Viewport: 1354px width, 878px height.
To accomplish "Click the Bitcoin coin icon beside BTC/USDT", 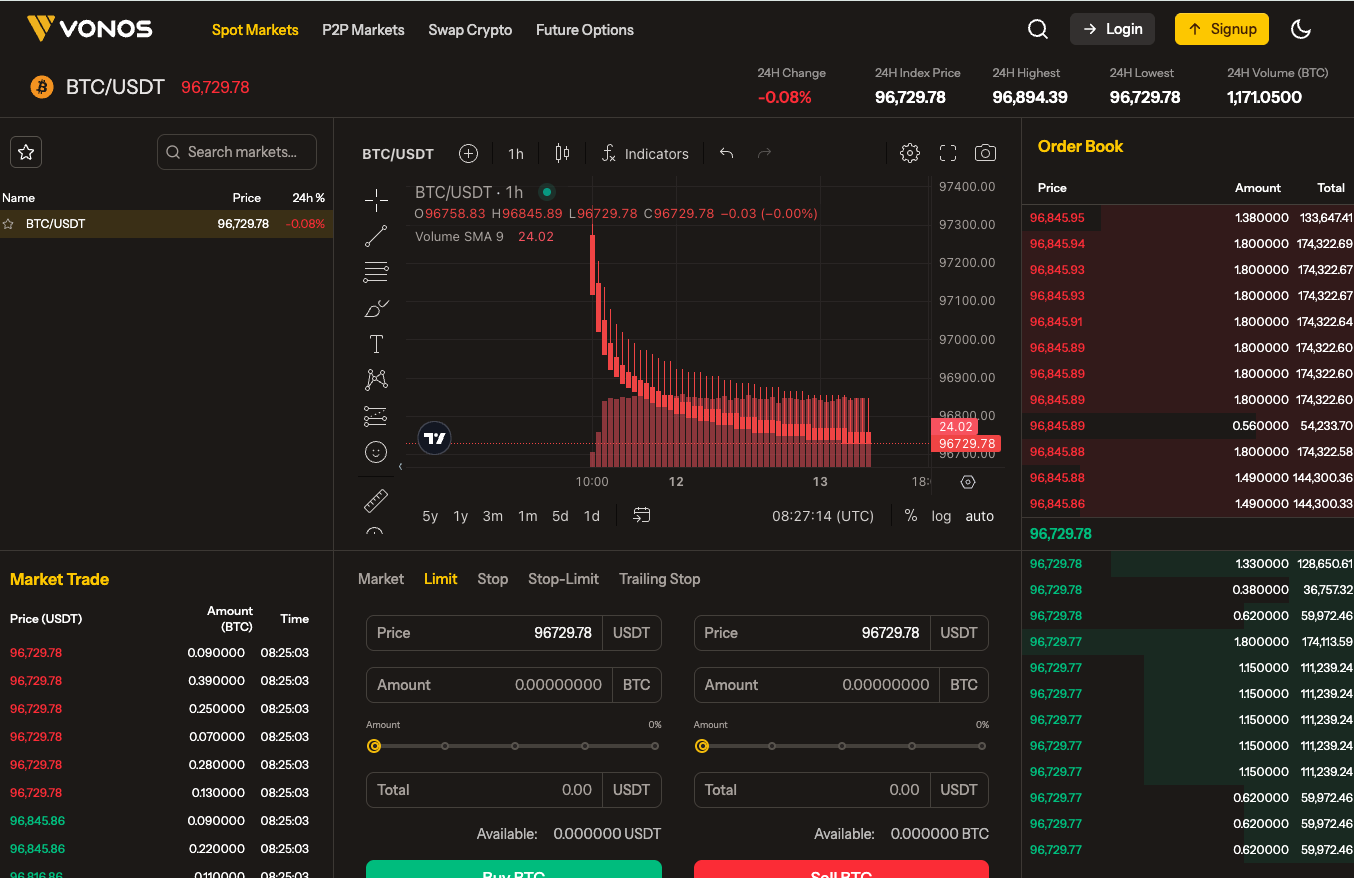I will tap(42, 87).
